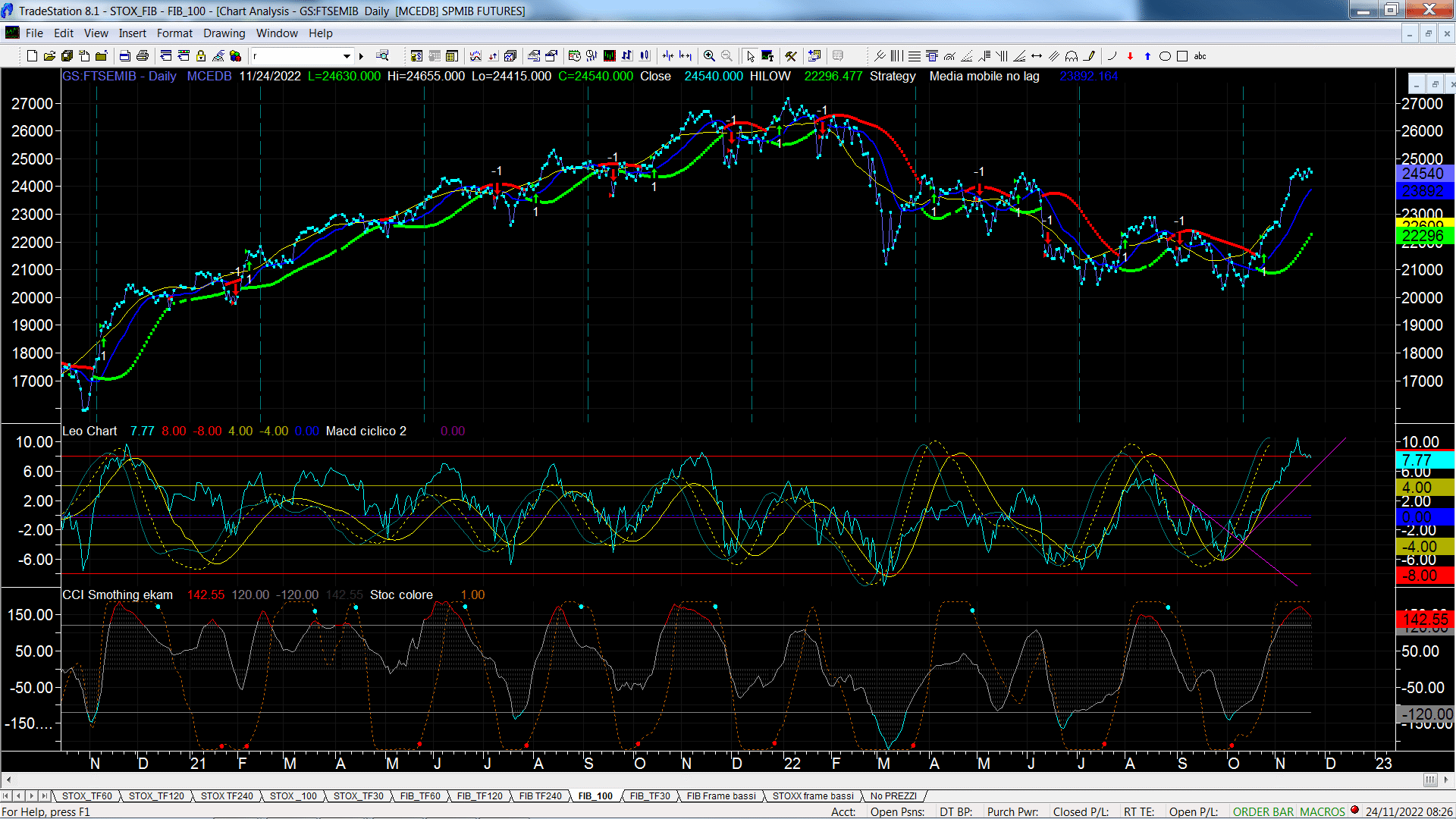Open the Window menu
1456x819 pixels.
coord(277,33)
